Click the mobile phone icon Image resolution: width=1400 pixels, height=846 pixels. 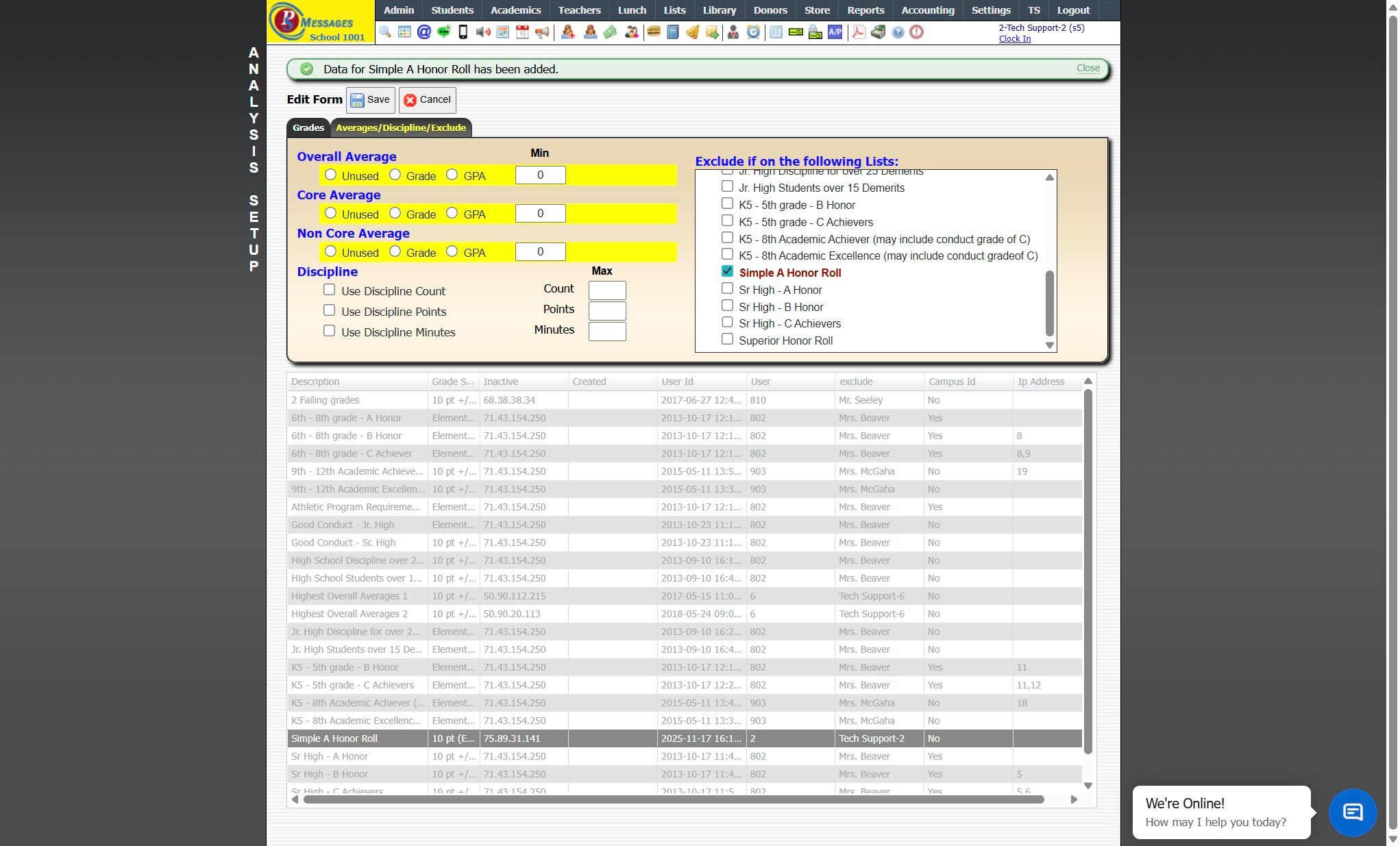pos(463,32)
